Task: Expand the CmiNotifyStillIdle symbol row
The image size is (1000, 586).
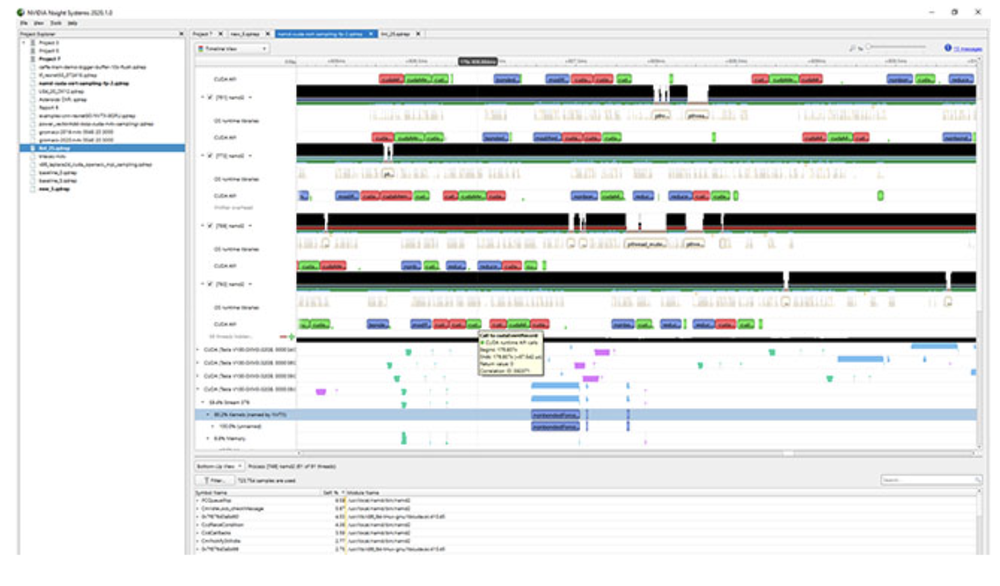Action: click(197, 541)
